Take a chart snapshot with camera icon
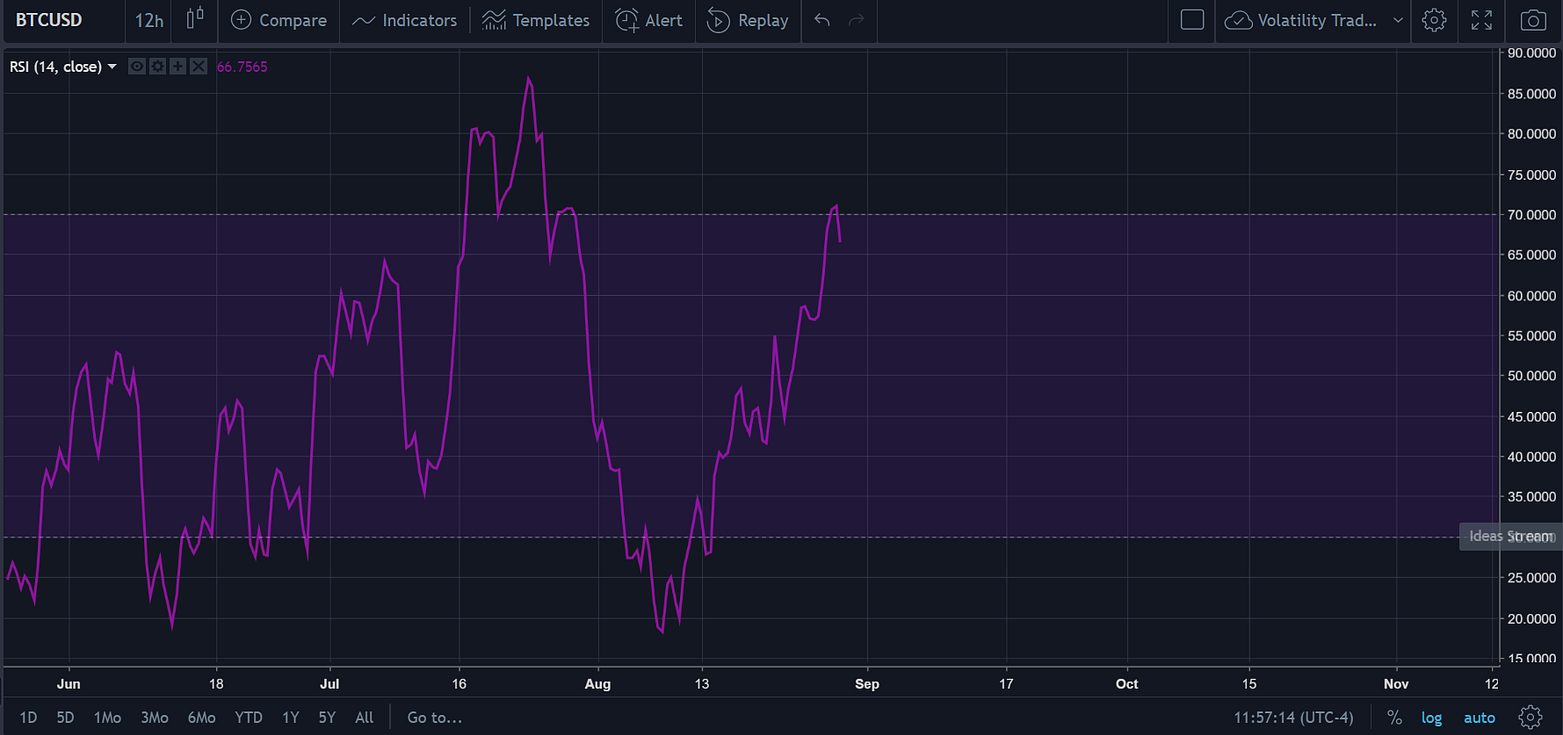 [x=1532, y=20]
